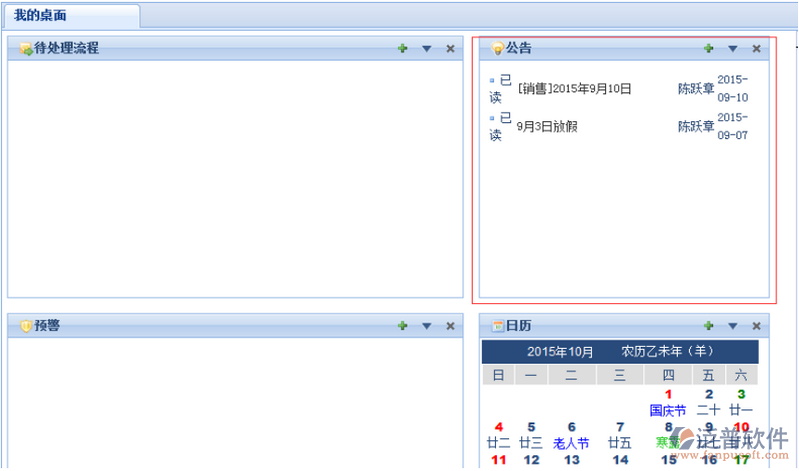Close the 公告 announcement panel

click(756, 48)
